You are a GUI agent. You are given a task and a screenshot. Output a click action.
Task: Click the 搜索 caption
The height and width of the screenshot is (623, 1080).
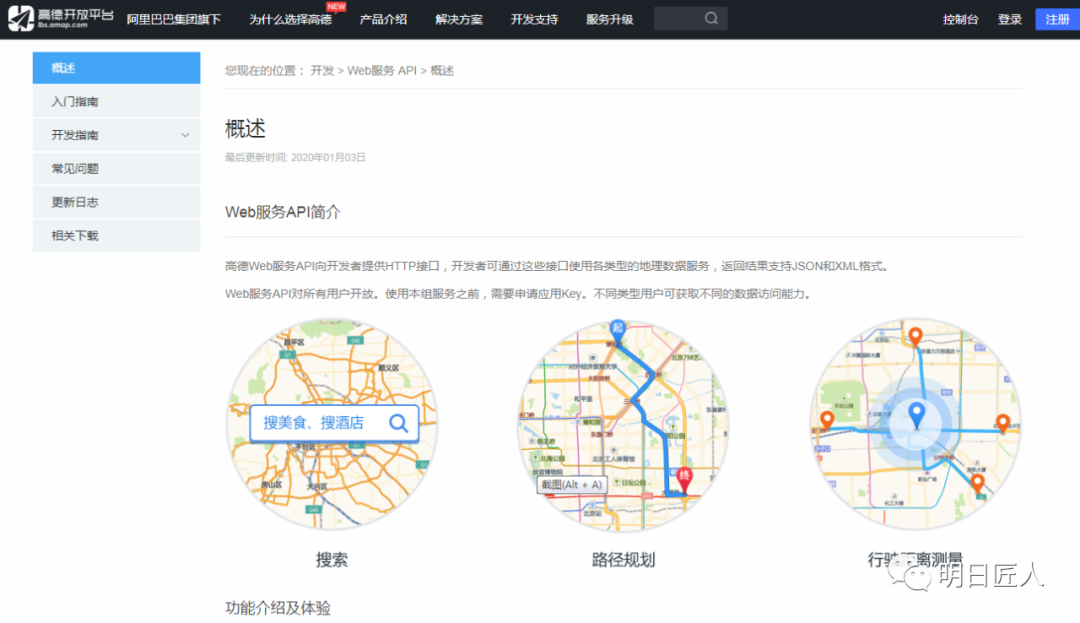(332, 560)
